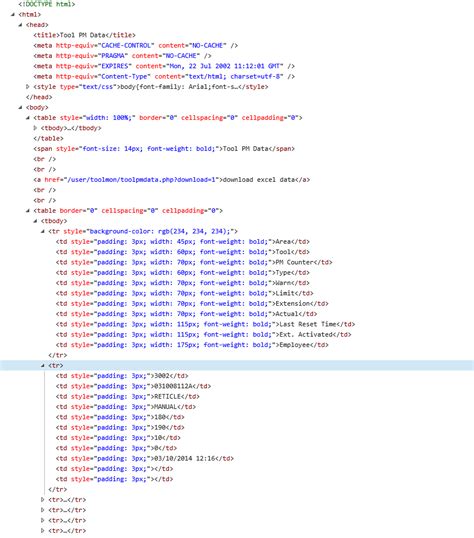
Task: Select the td line with value 3002
Action: (122, 376)
